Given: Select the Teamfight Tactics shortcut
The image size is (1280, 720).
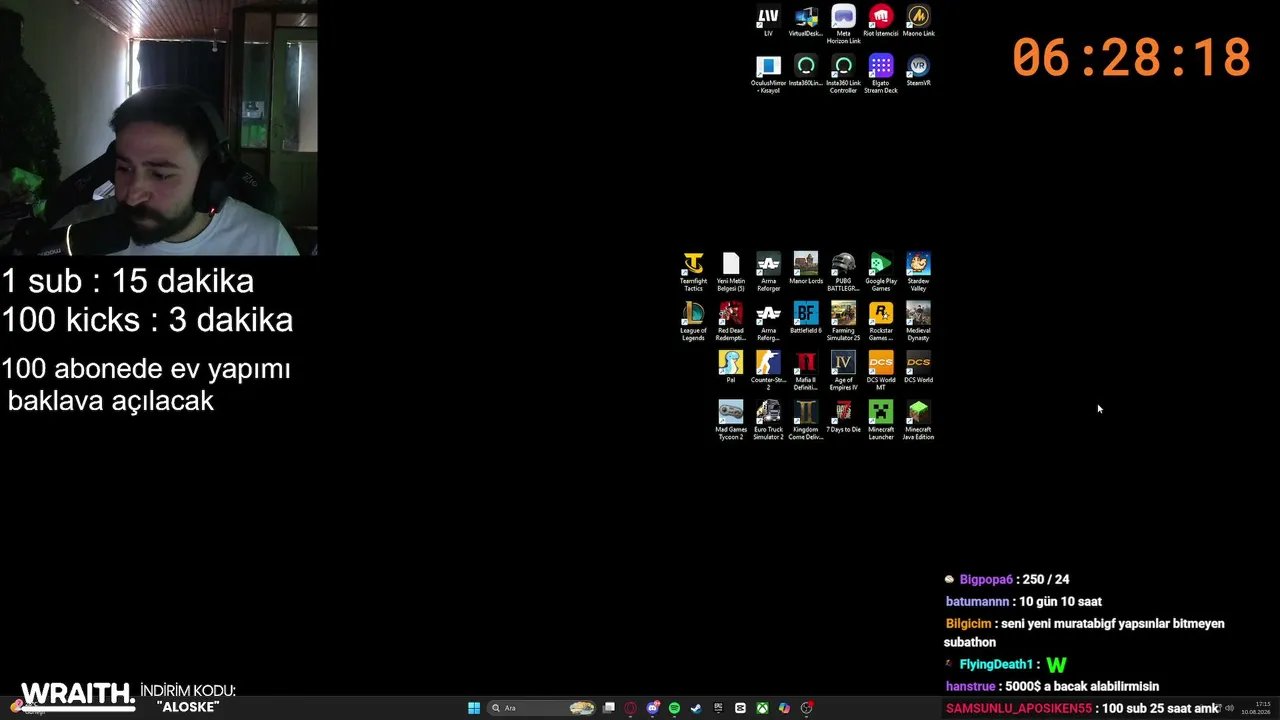Looking at the screenshot, I should (693, 272).
